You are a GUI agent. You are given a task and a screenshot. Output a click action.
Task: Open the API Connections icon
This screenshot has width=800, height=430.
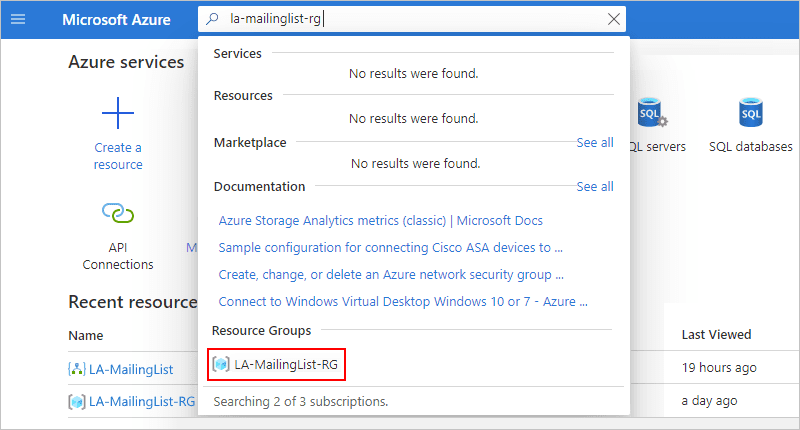point(118,213)
